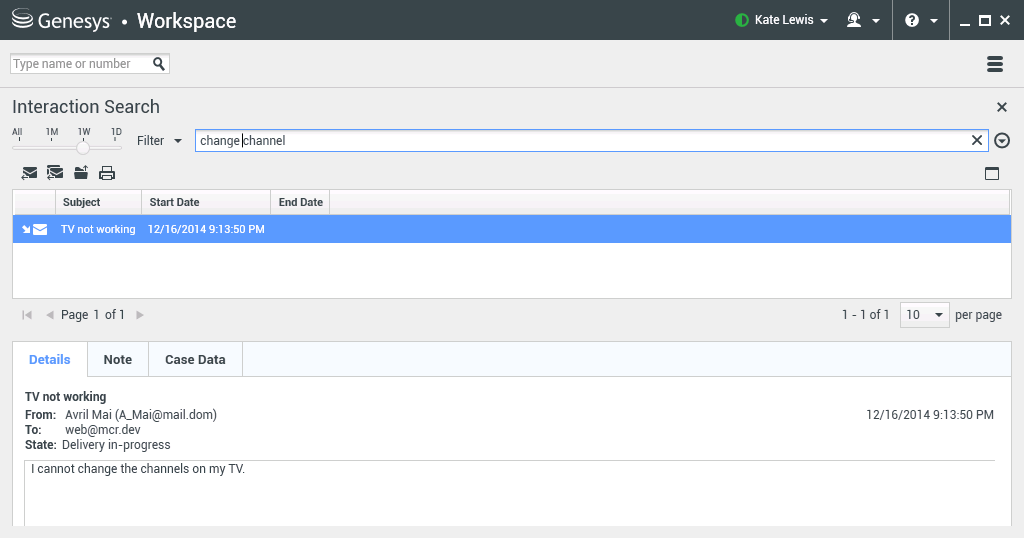Viewport: 1024px width, 539px height.
Task: Switch to the Note tab
Action: [x=118, y=360]
